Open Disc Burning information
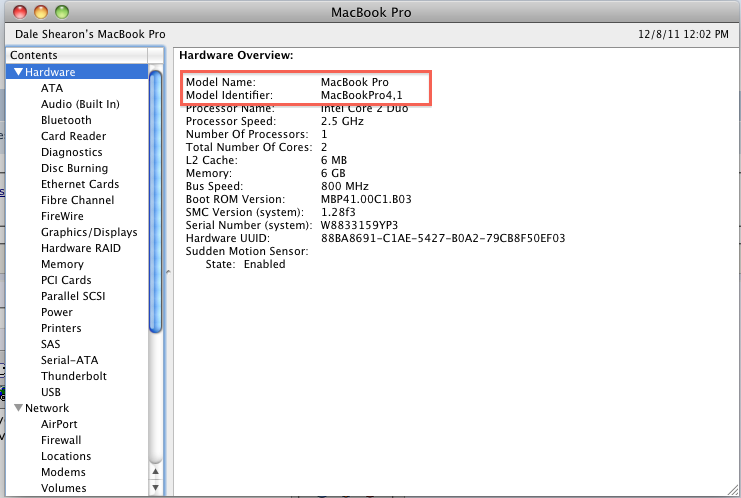 (74, 168)
